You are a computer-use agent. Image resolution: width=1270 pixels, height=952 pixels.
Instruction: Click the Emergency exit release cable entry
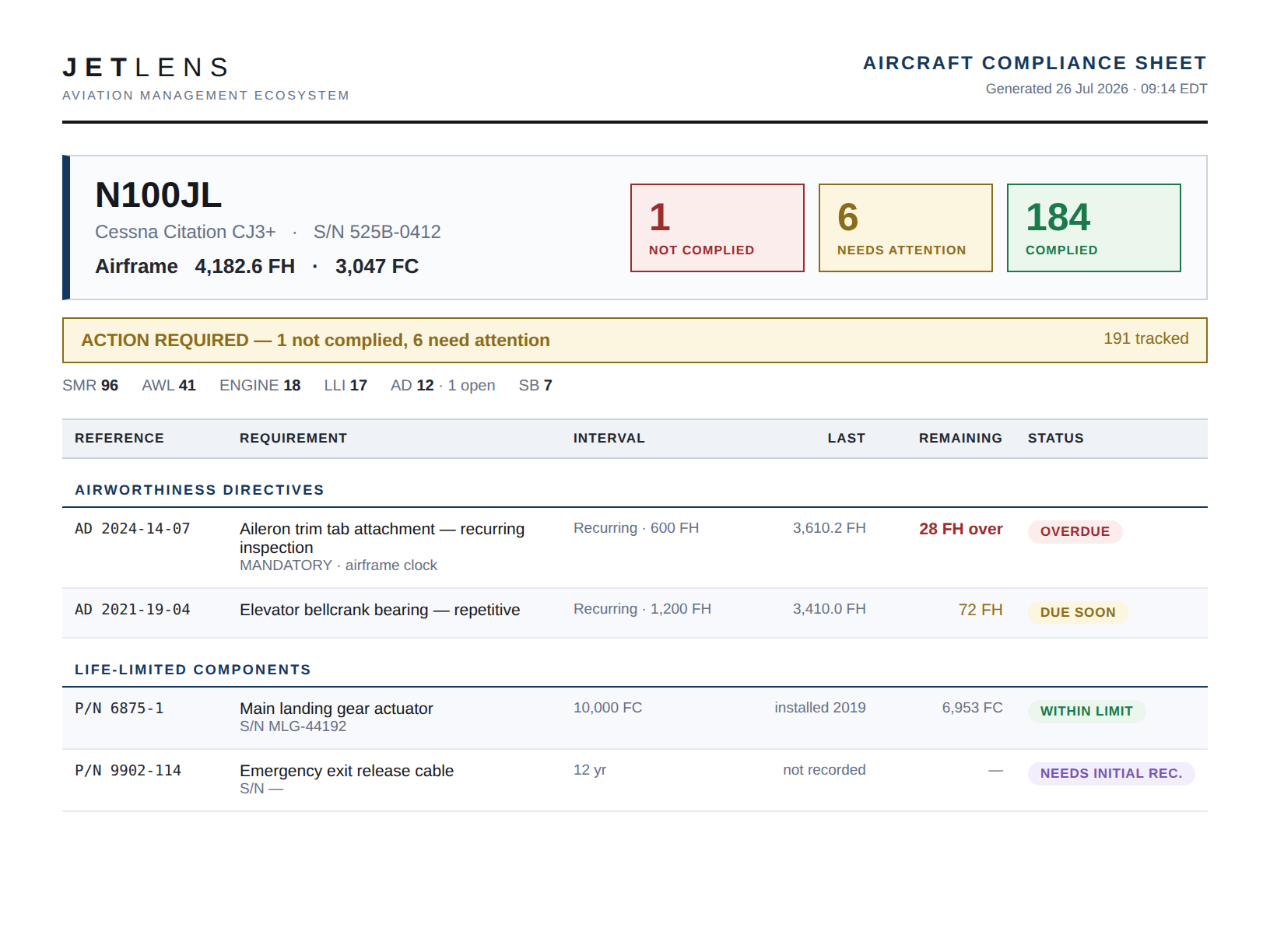(x=346, y=771)
